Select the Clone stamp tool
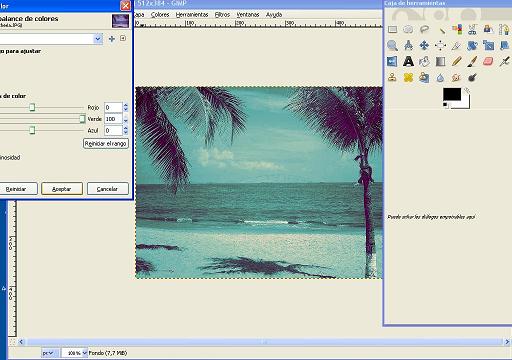Image resolution: width=512 pixels, height=360 pixels. [392, 78]
